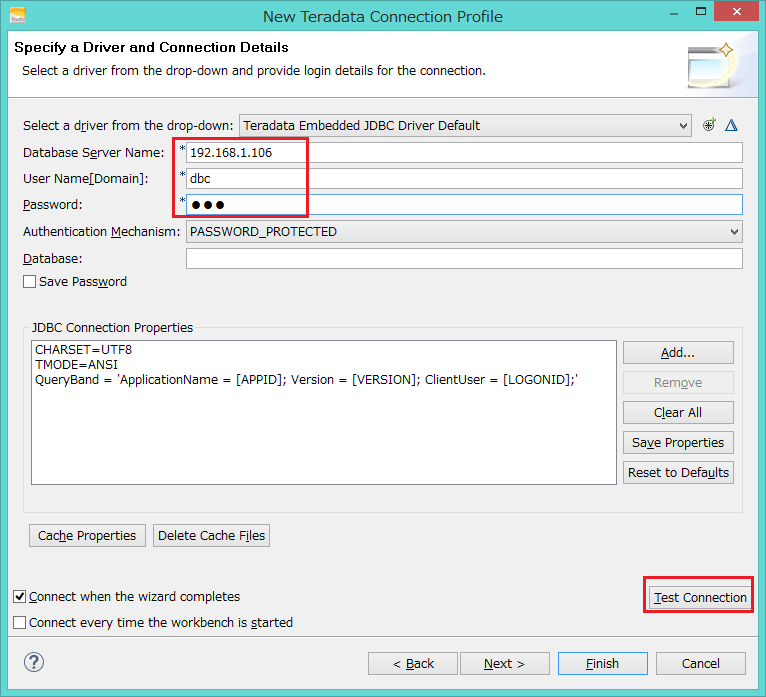Screen dimensions: 766x697
Task: Open the driver selection drop-down
Action: 465,126
